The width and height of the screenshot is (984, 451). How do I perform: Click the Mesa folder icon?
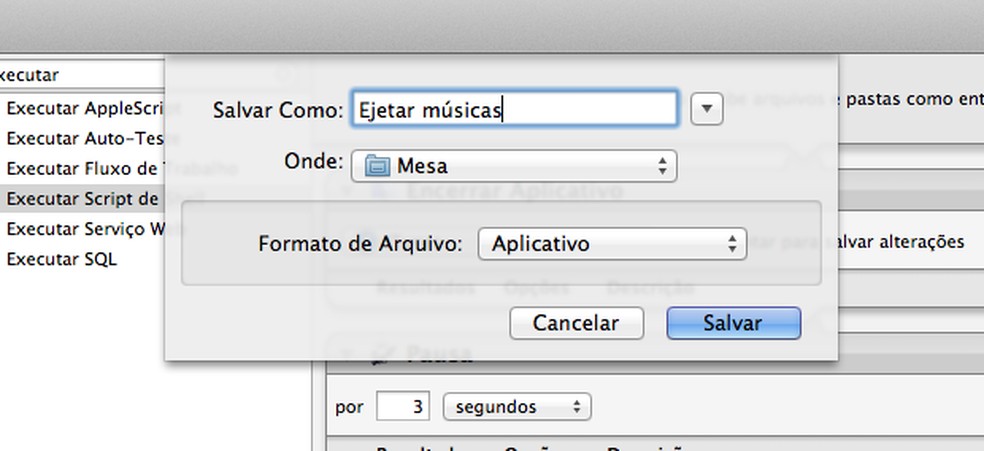click(378, 166)
